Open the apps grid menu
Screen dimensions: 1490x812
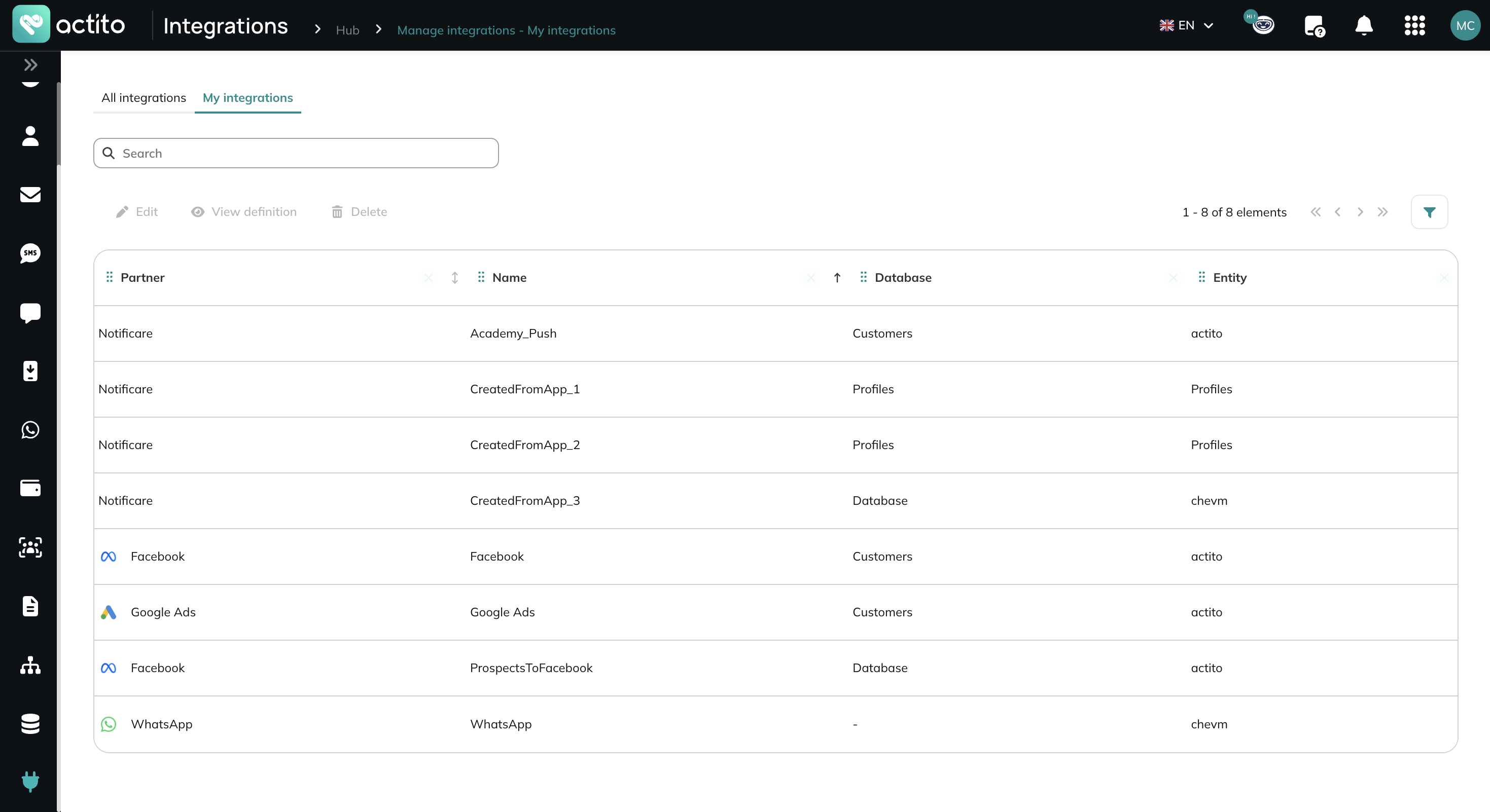[1414, 25]
